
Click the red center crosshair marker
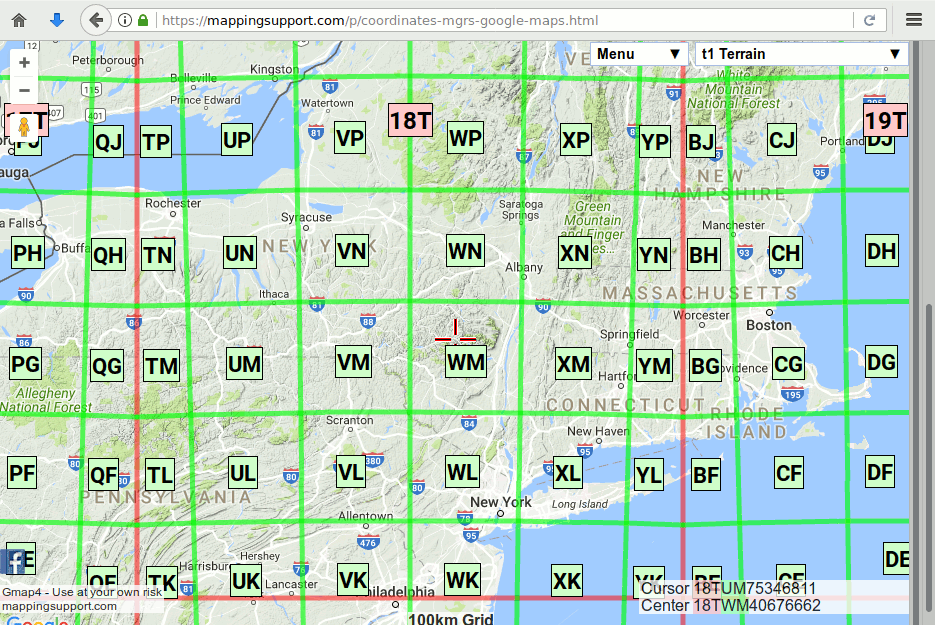click(x=455, y=337)
